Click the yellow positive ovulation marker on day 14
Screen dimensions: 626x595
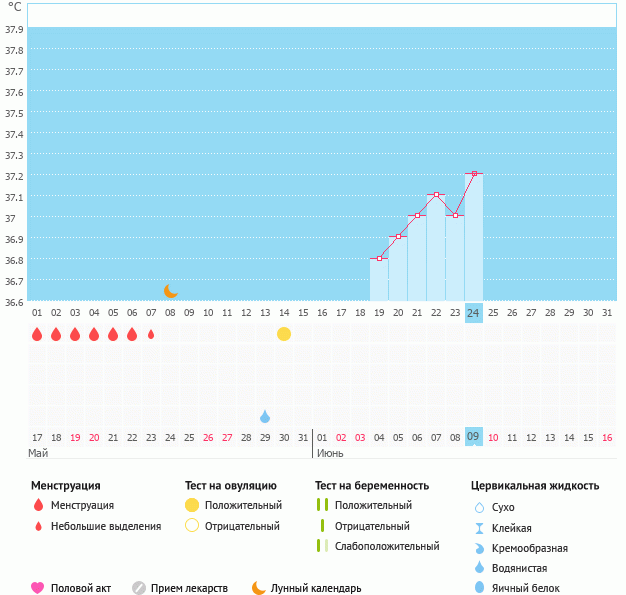point(284,334)
